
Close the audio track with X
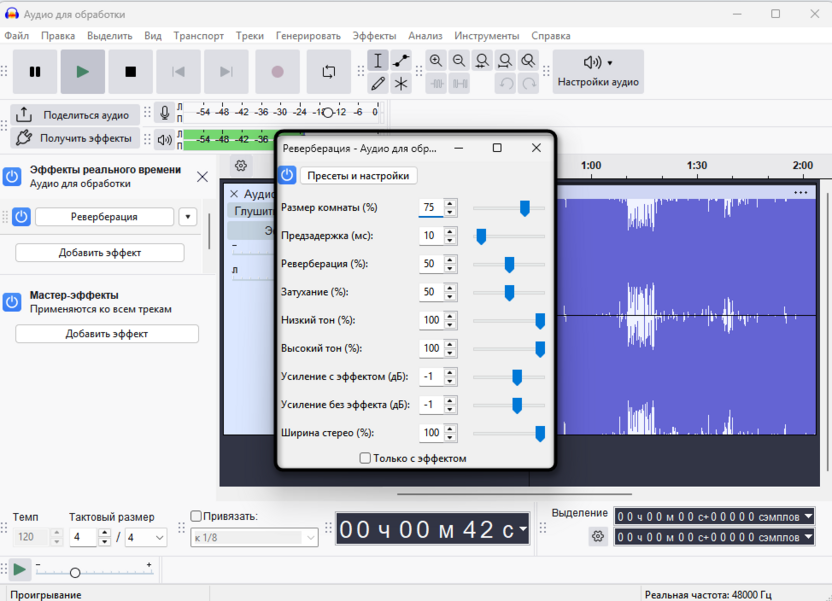(234, 194)
